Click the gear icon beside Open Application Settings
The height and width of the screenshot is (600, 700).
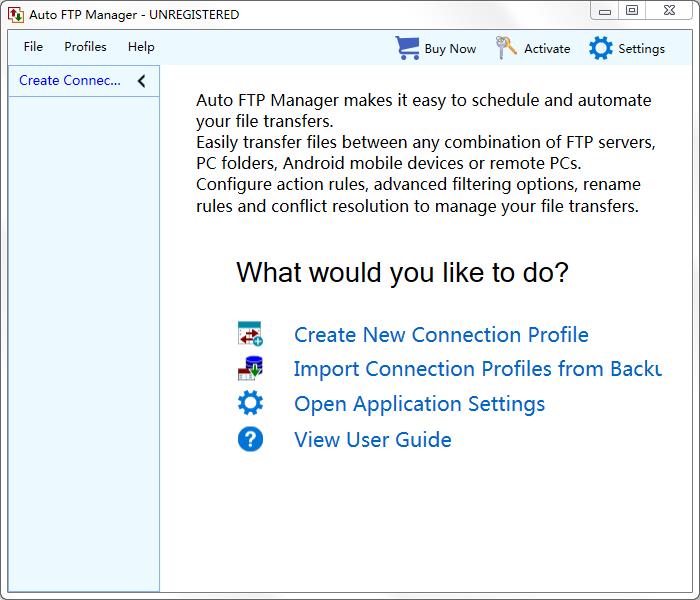coord(250,404)
